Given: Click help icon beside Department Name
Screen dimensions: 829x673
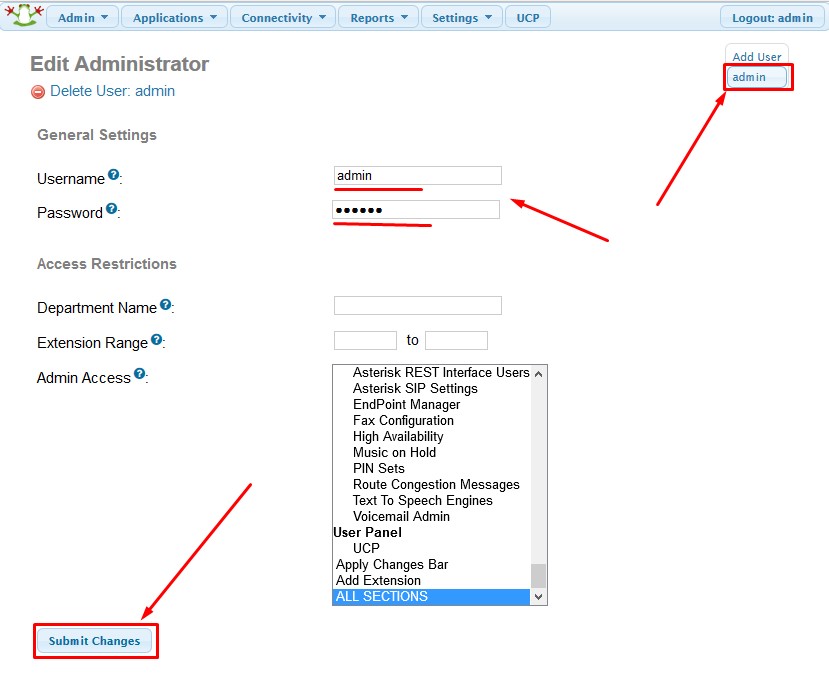Looking at the screenshot, I should click(166, 305).
